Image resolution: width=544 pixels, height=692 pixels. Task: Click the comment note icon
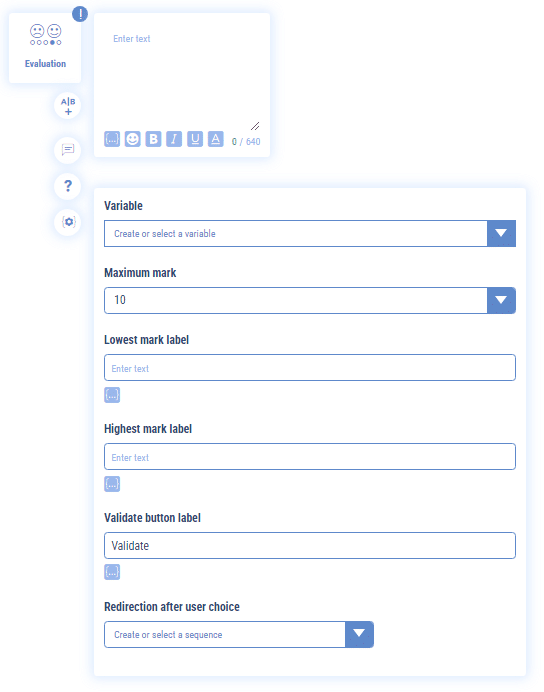tap(68, 150)
